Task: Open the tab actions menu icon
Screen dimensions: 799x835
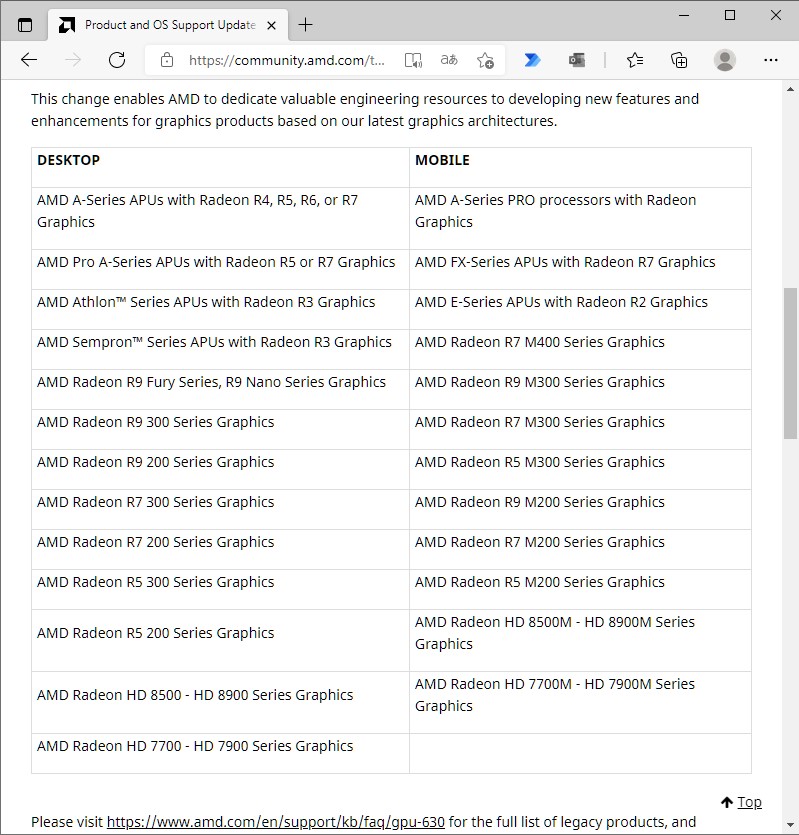Action: (25, 25)
